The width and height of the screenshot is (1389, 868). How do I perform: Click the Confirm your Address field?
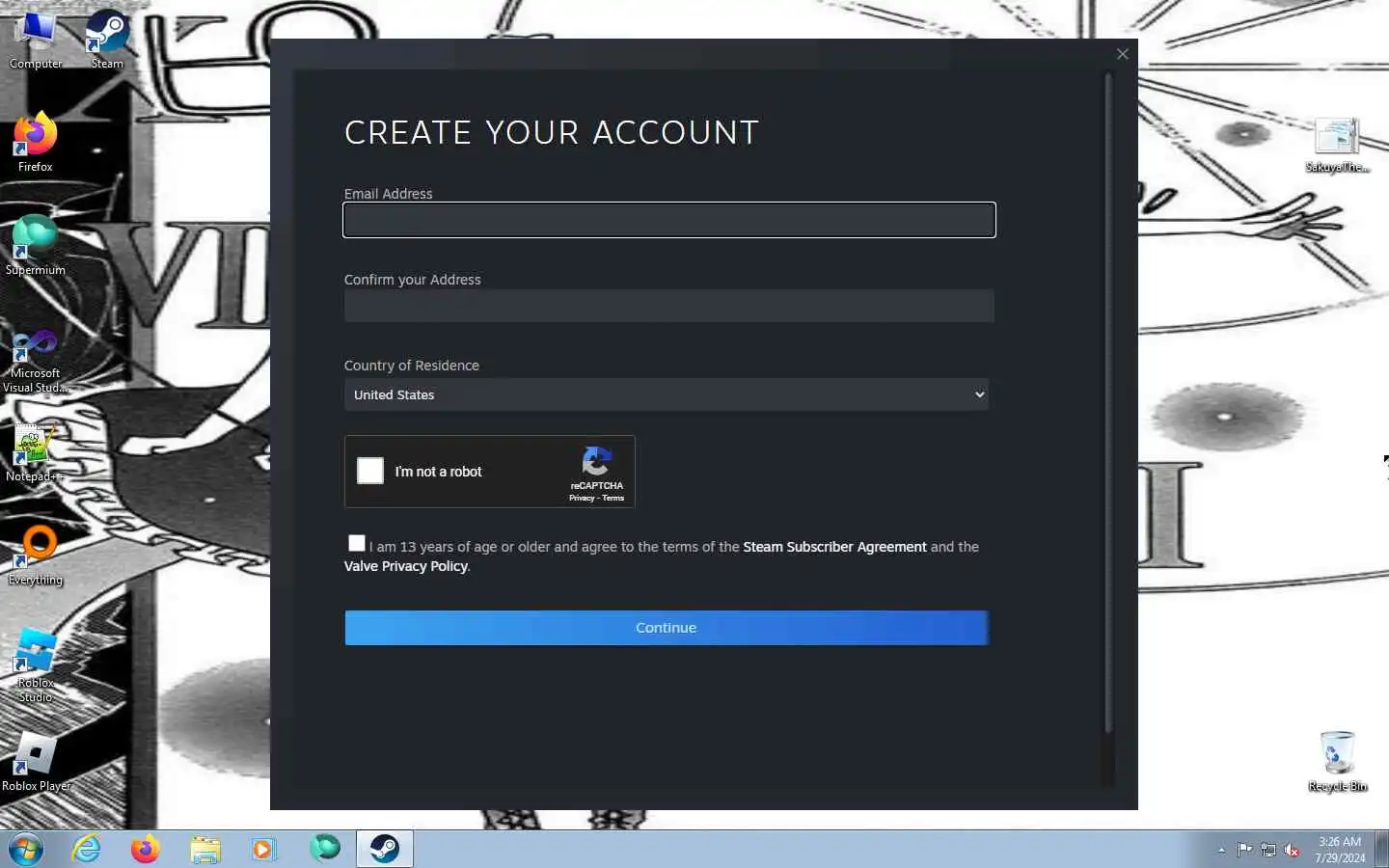tap(669, 306)
